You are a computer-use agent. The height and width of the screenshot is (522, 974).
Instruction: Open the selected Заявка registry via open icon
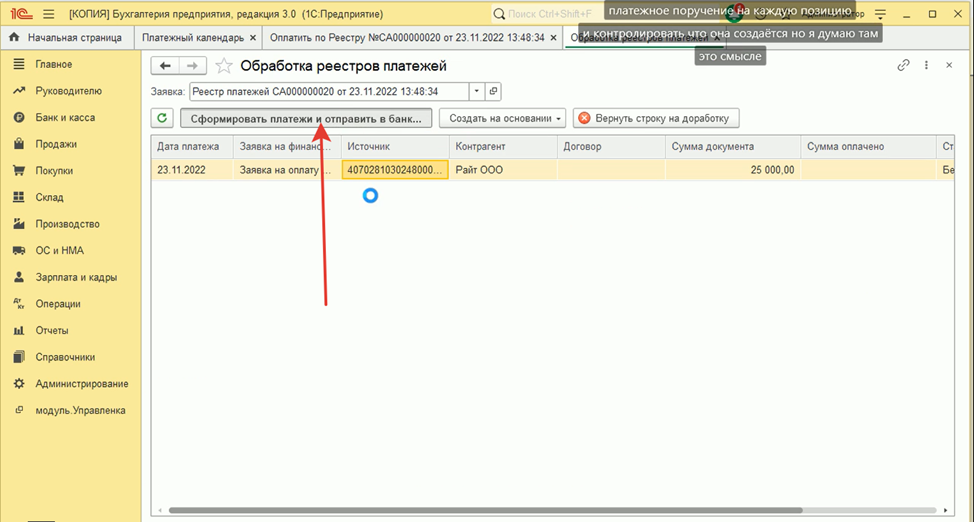click(493, 91)
